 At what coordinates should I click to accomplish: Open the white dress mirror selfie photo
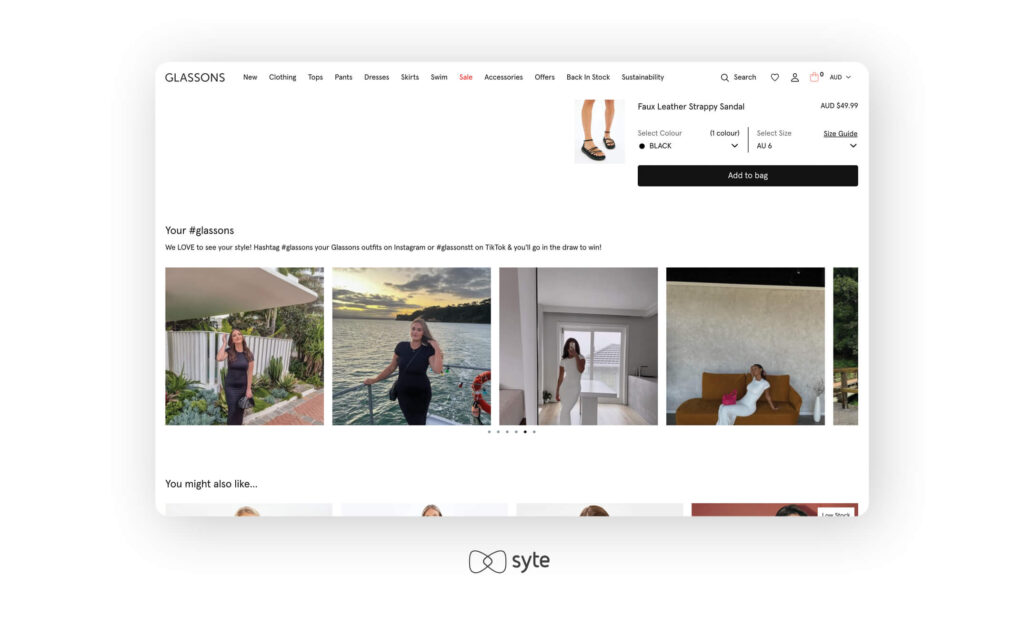[579, 346]
